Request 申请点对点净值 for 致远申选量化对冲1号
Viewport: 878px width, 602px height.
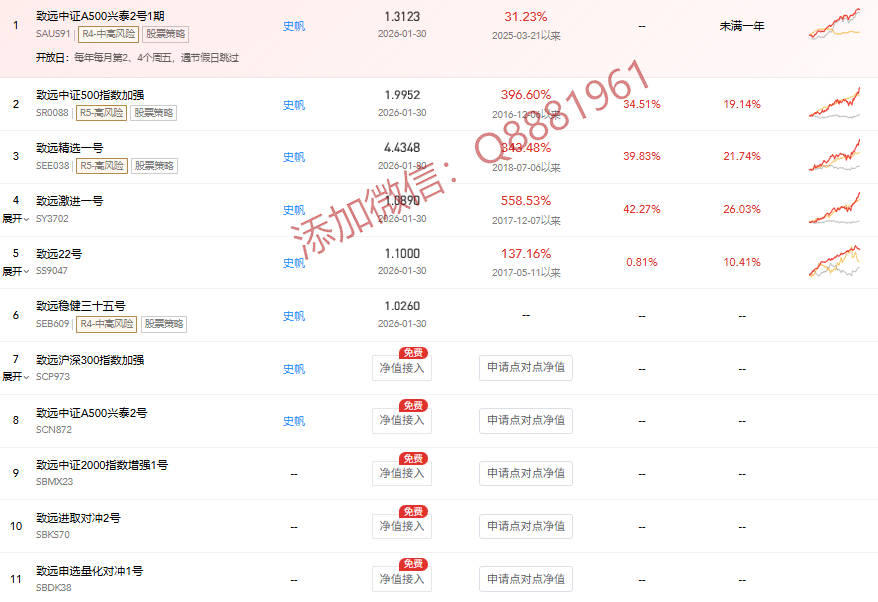click(525, 579)
